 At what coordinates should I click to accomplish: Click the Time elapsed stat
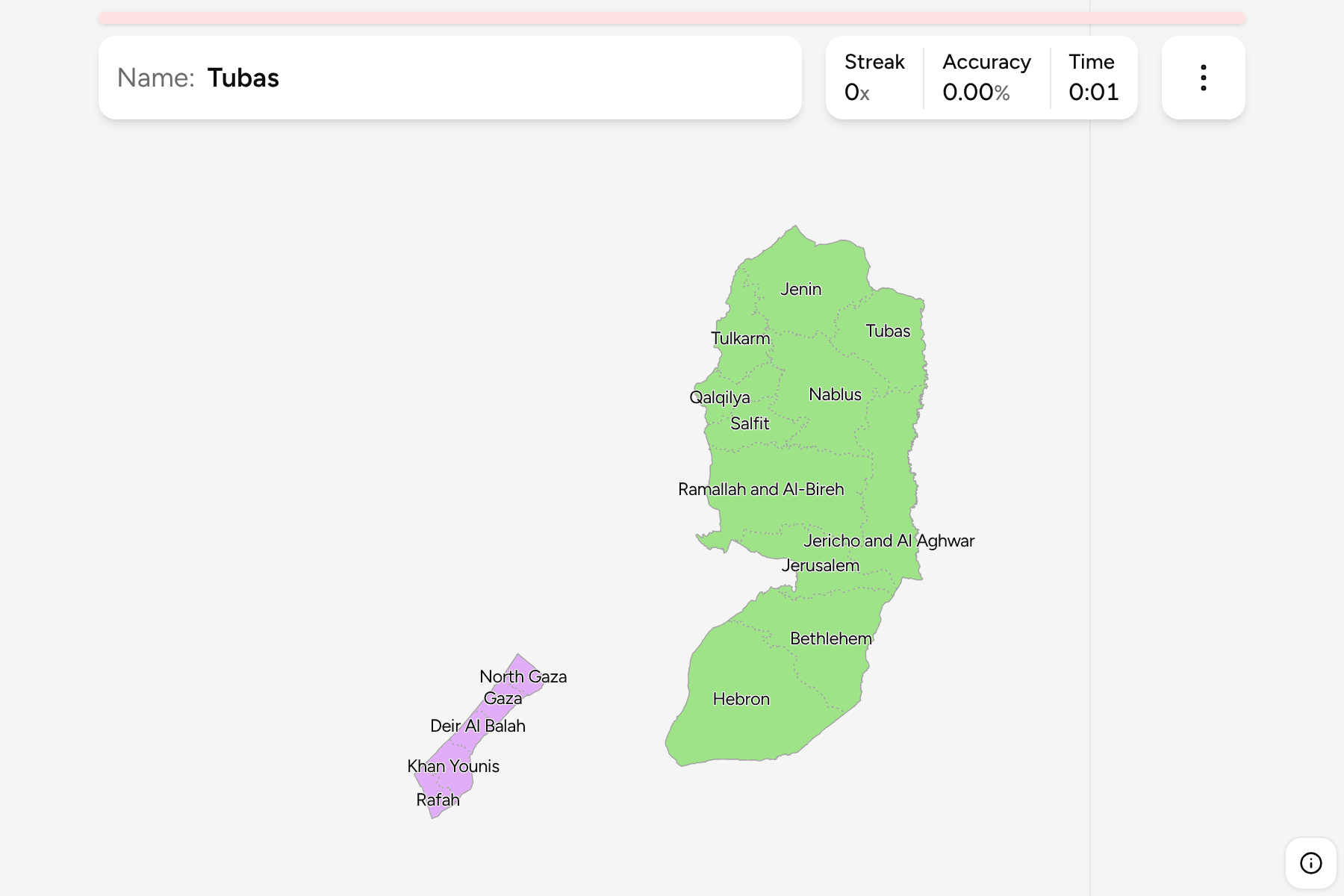pyautogui.click(x=1093, y=78)
